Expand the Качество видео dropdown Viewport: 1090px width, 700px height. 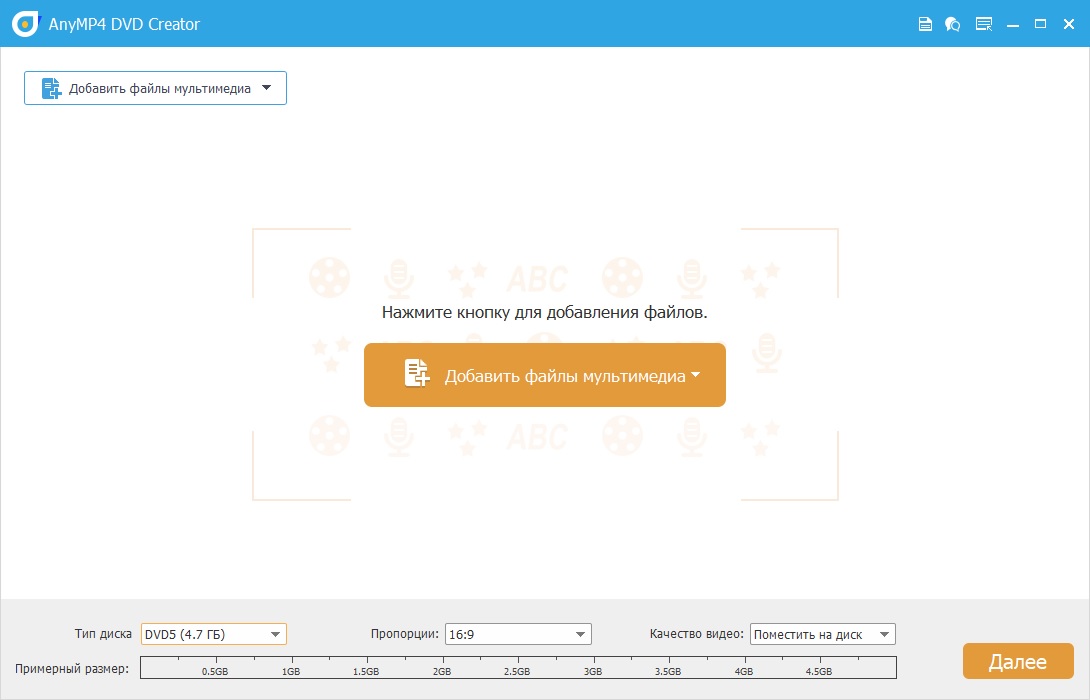884,633
